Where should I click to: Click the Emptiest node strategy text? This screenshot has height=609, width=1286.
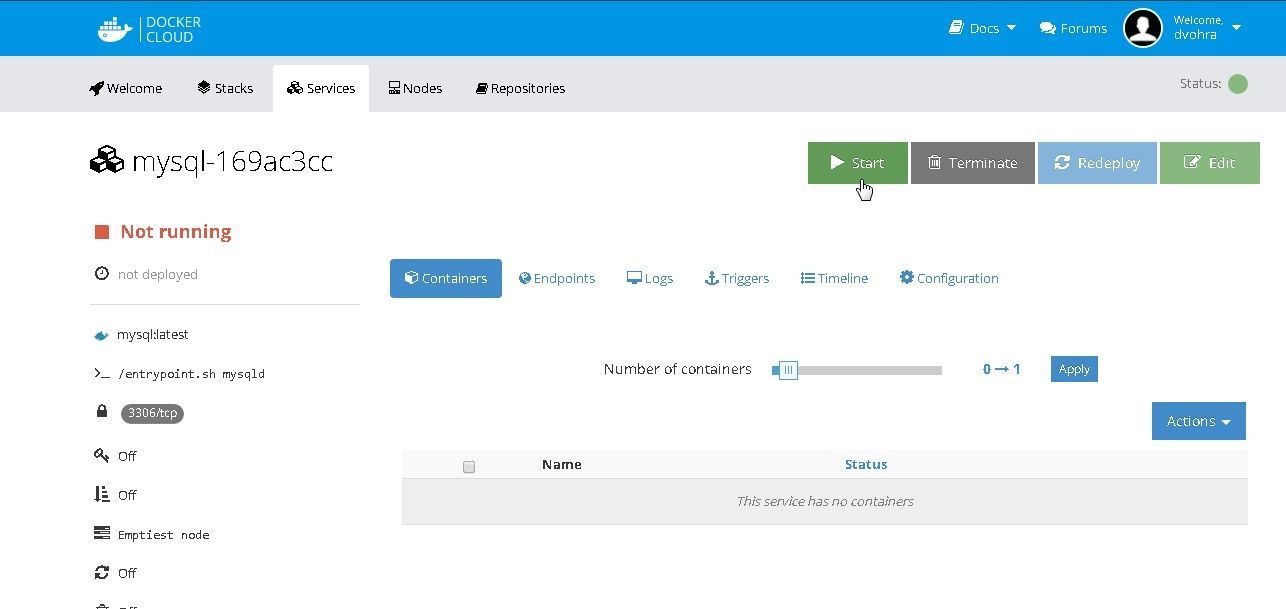tap(164, 535)
